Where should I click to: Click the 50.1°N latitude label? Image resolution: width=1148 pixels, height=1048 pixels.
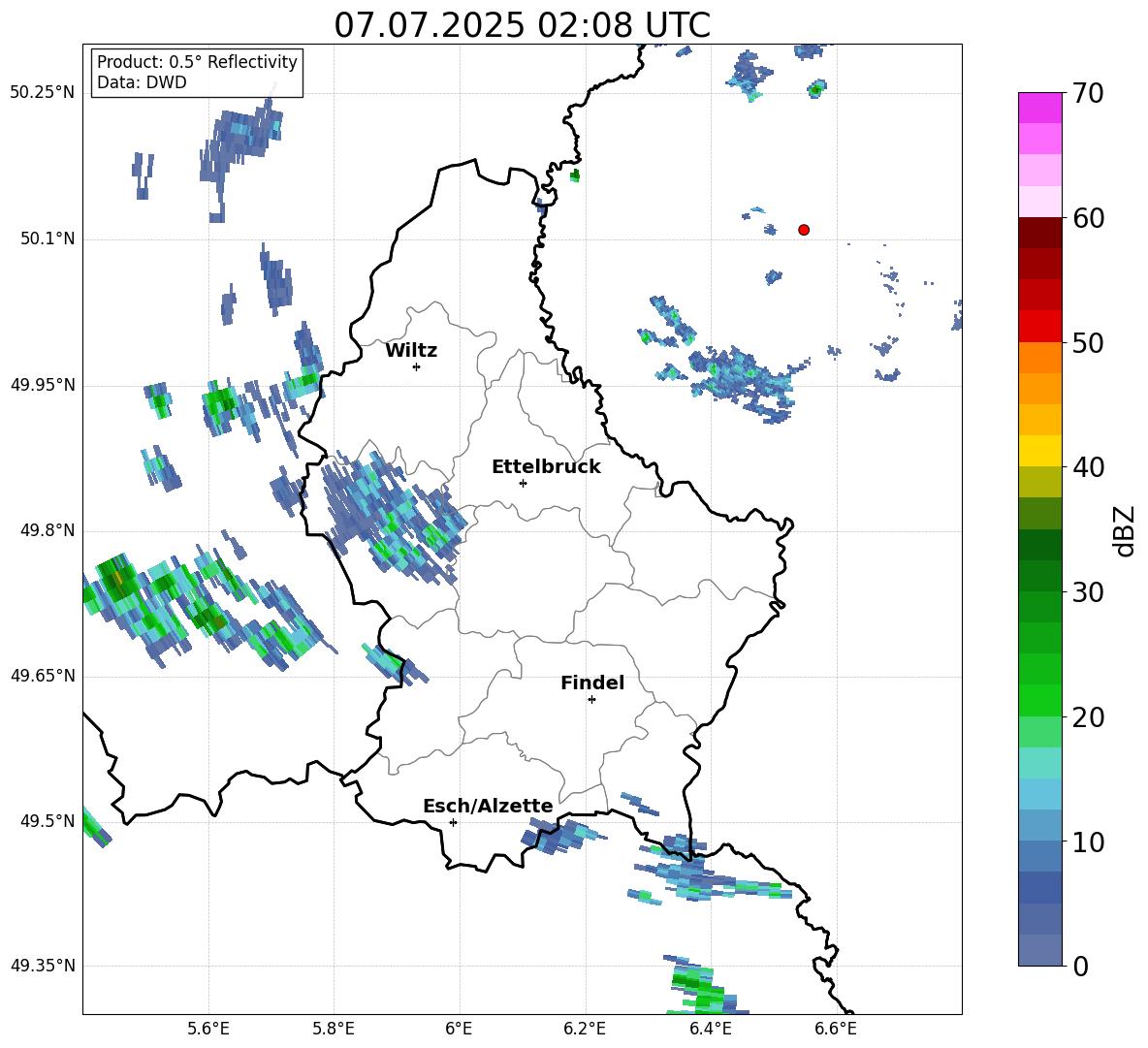(x=48, y=239)
